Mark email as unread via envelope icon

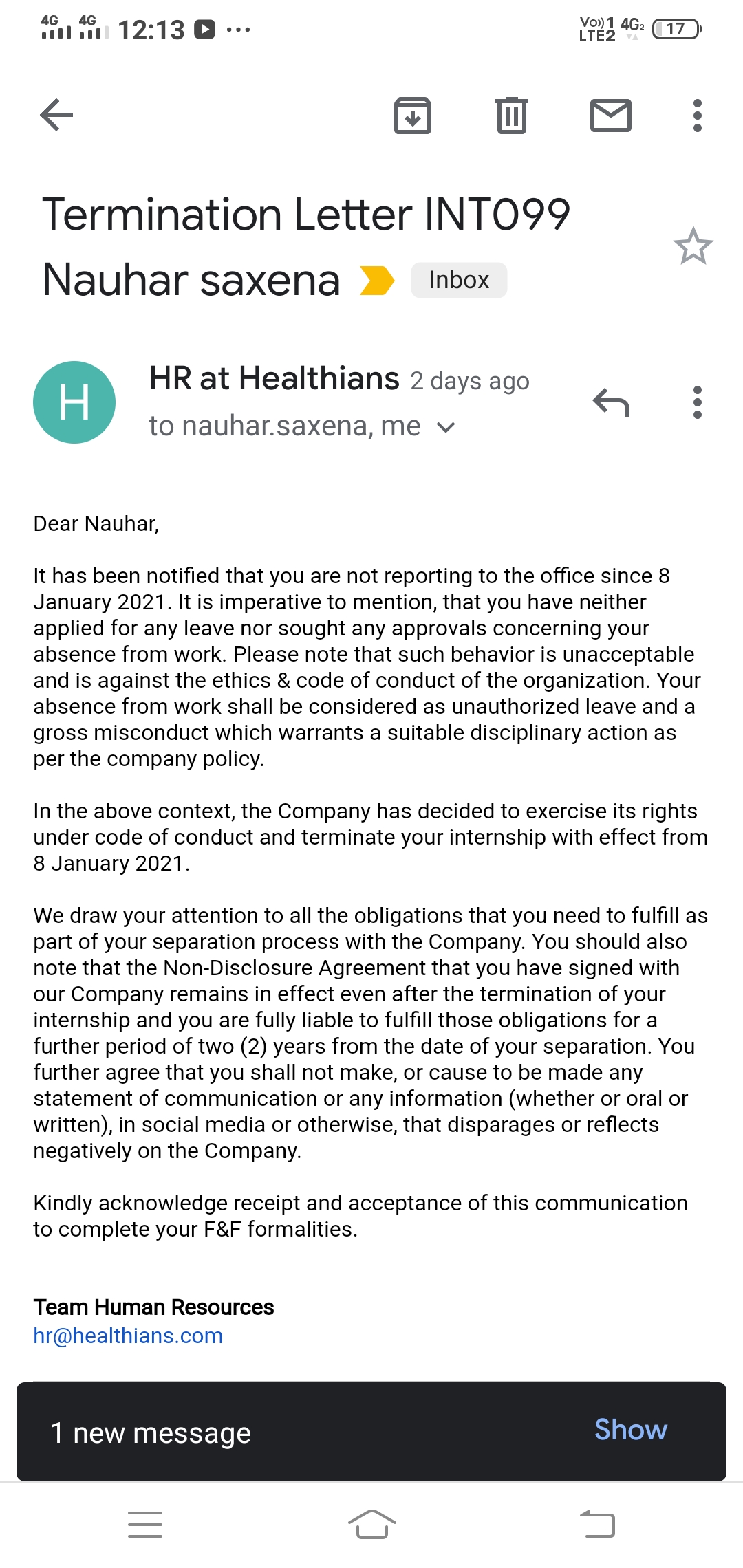(x=610, y=115)
